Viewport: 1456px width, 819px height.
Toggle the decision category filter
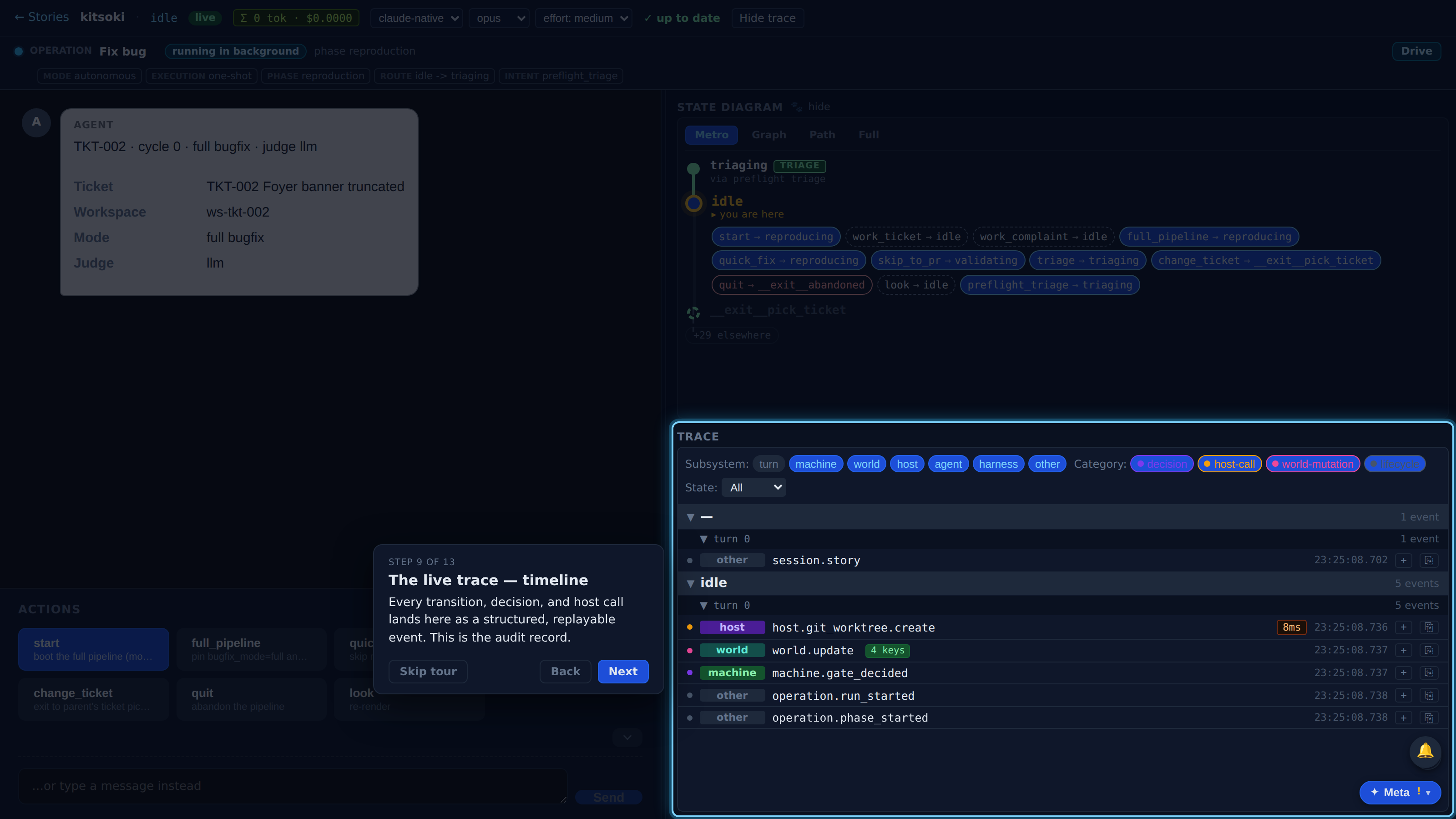(x=1162, y=464)
